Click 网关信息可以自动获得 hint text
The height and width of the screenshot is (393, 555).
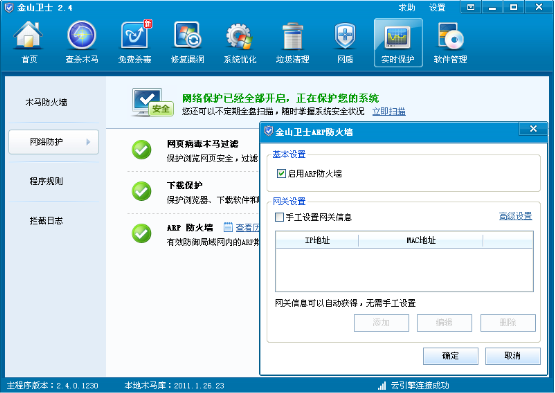[345, 303]
